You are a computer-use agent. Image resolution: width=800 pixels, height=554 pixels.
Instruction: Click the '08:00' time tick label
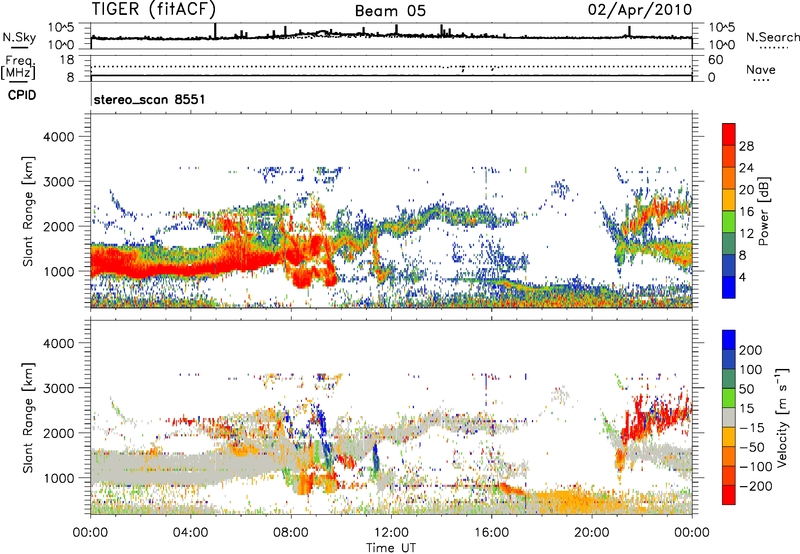[x=291, y=533]
